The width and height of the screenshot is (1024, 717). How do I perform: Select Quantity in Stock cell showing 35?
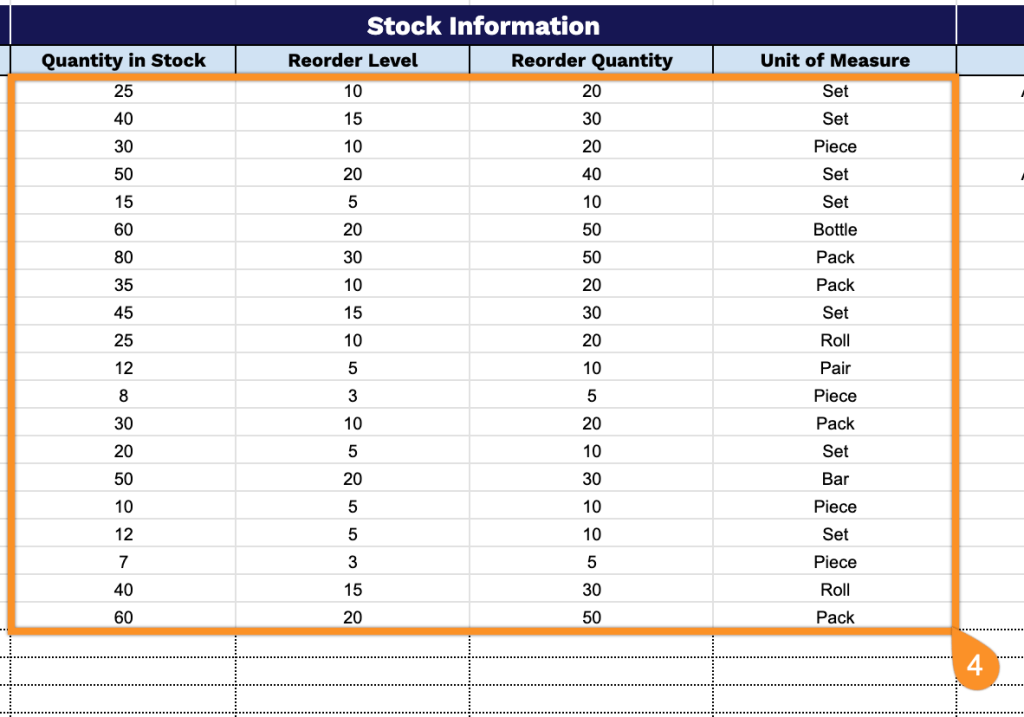pyautogui.click(x=123, y=285)
